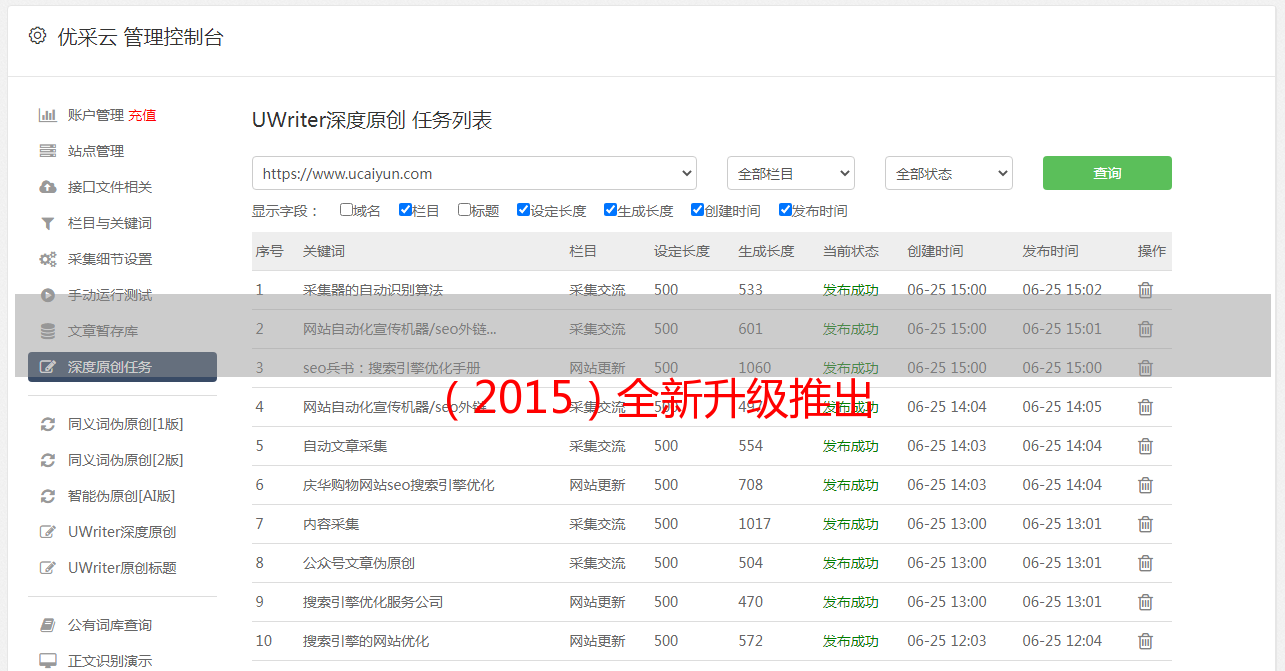Click the edit icon for UWriter深度原创
This screenshot has width=1285, height=671.
[47, 532]
